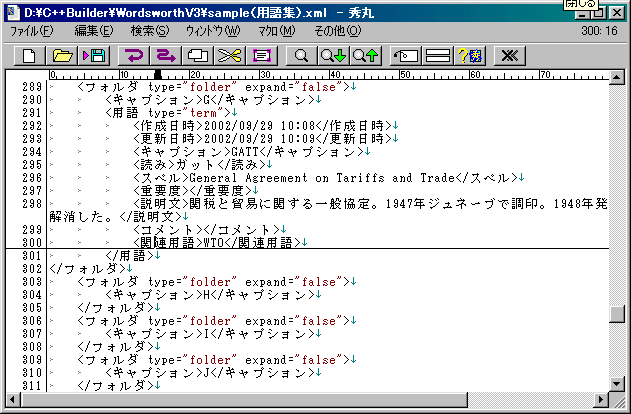Click the magnifier Search icon
Image resolution: width=631 pixels, height=414 pixels.
click(x=300, y=55)
